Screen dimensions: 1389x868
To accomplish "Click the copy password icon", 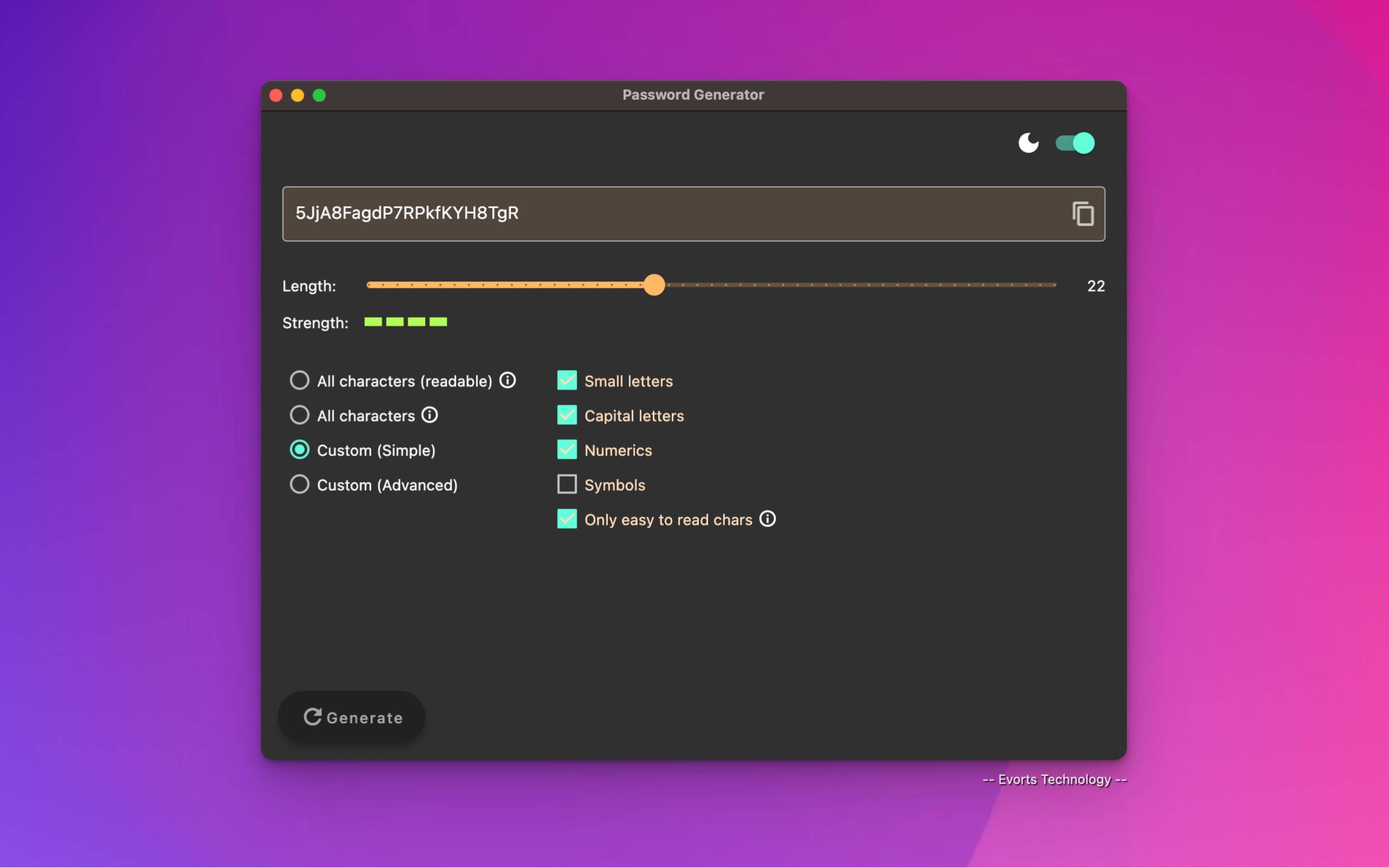I will tap(1082, 214).
